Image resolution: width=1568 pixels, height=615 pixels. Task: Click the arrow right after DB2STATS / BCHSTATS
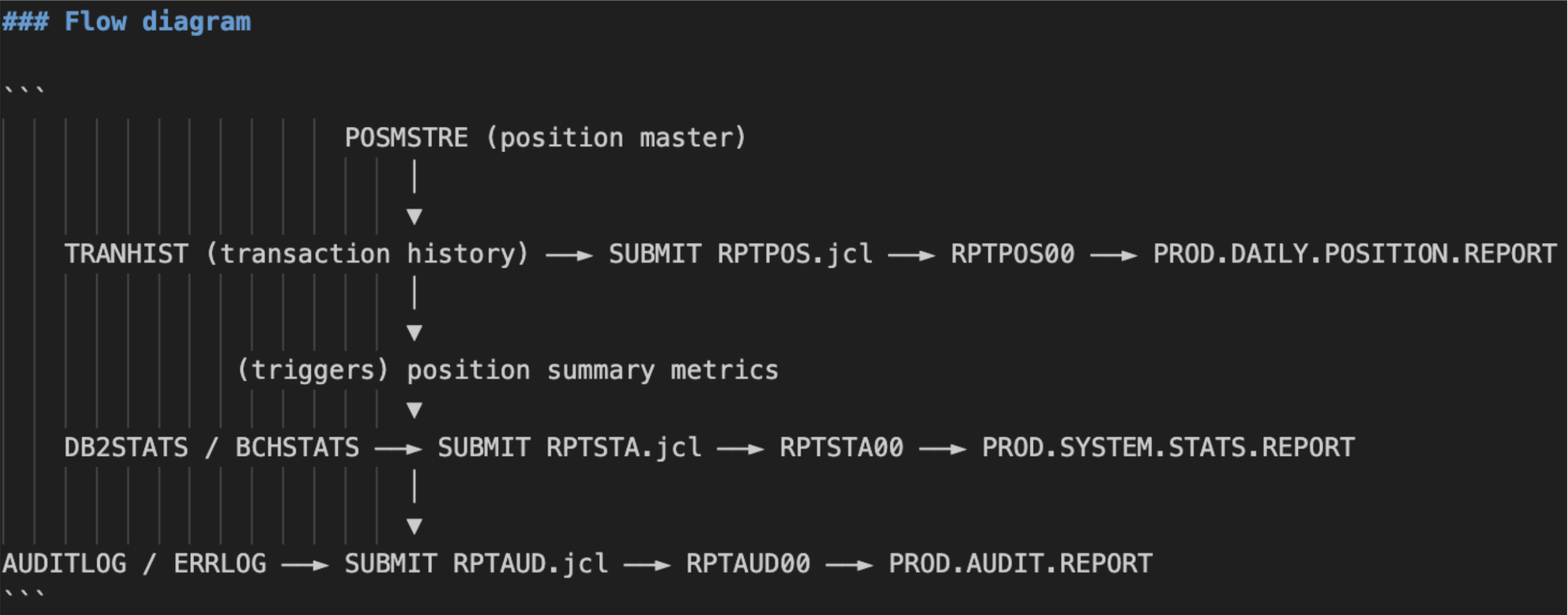tap(398, 449)
